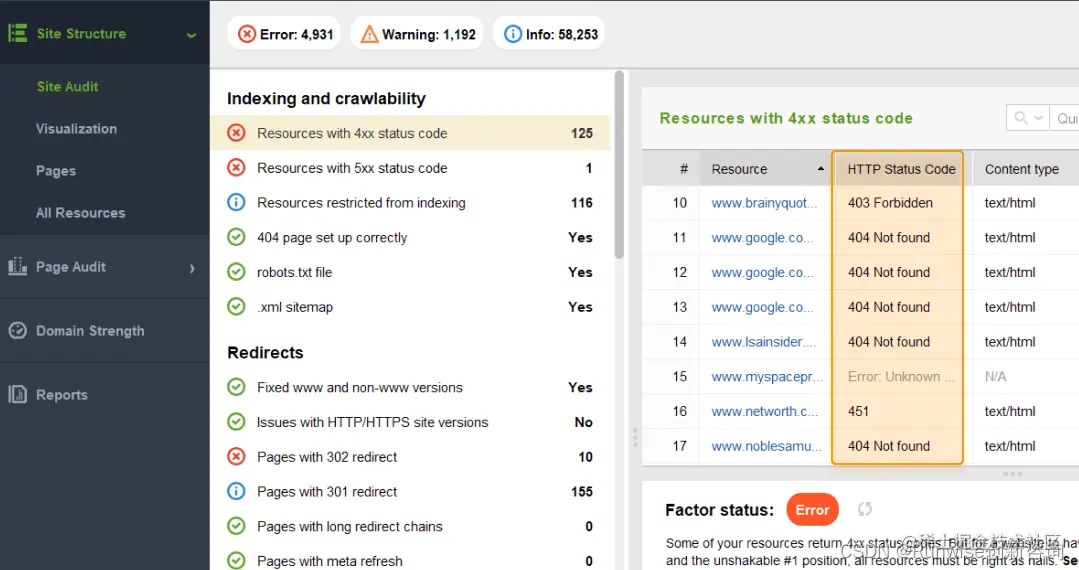Click the blue info icon in Info badge
This screenshot has width=1079, height=570.
click(513, 34)
